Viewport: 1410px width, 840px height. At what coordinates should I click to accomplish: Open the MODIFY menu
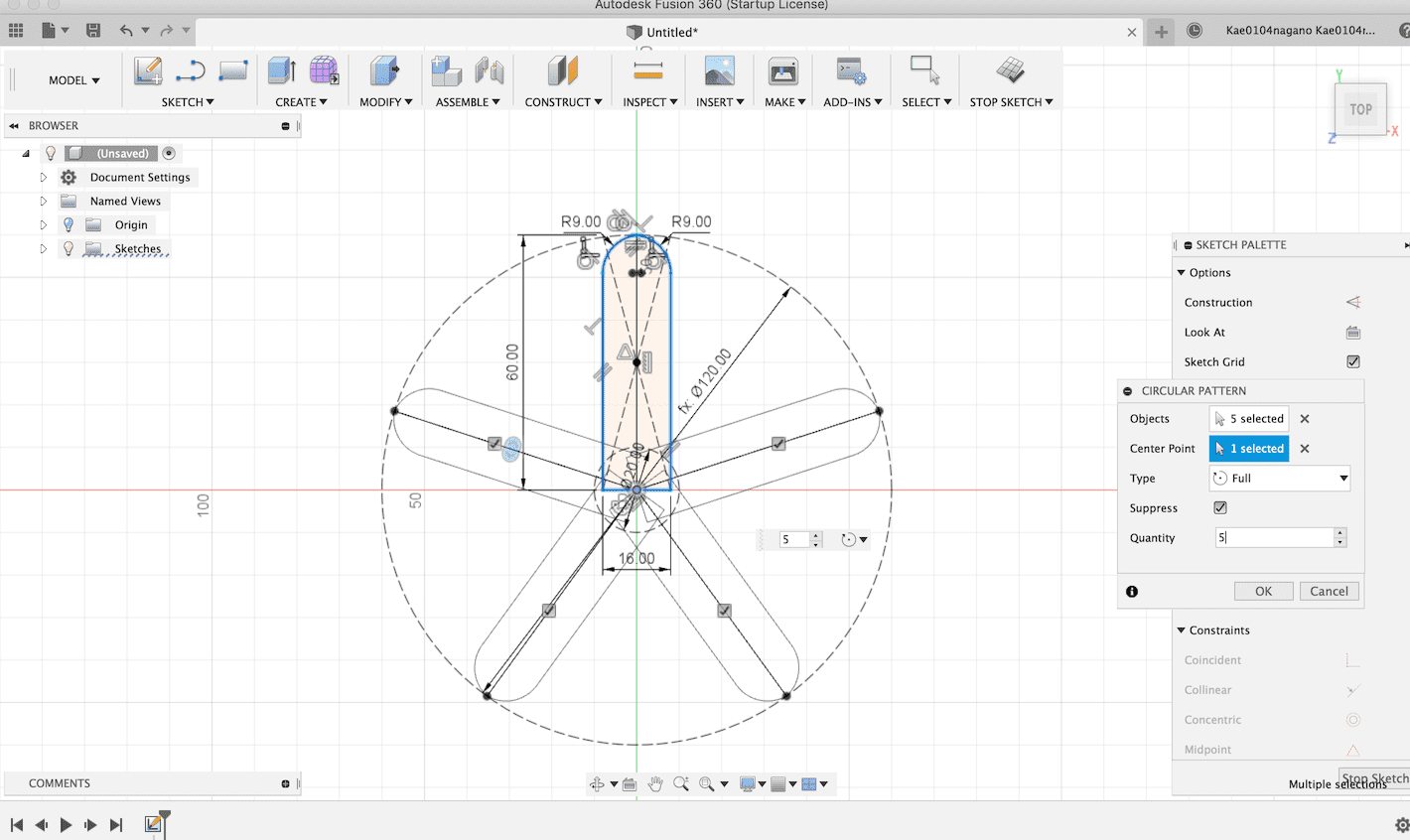385,102
